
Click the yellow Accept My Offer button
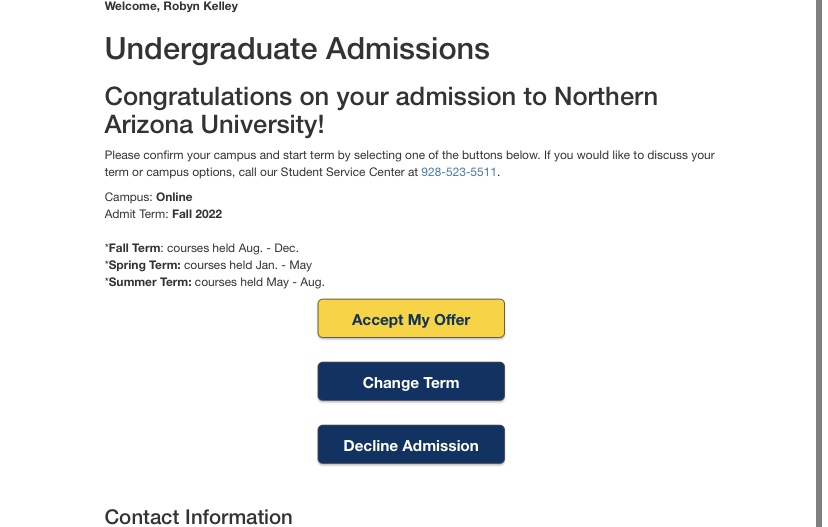pyautogui.click(x=411, y=320)
